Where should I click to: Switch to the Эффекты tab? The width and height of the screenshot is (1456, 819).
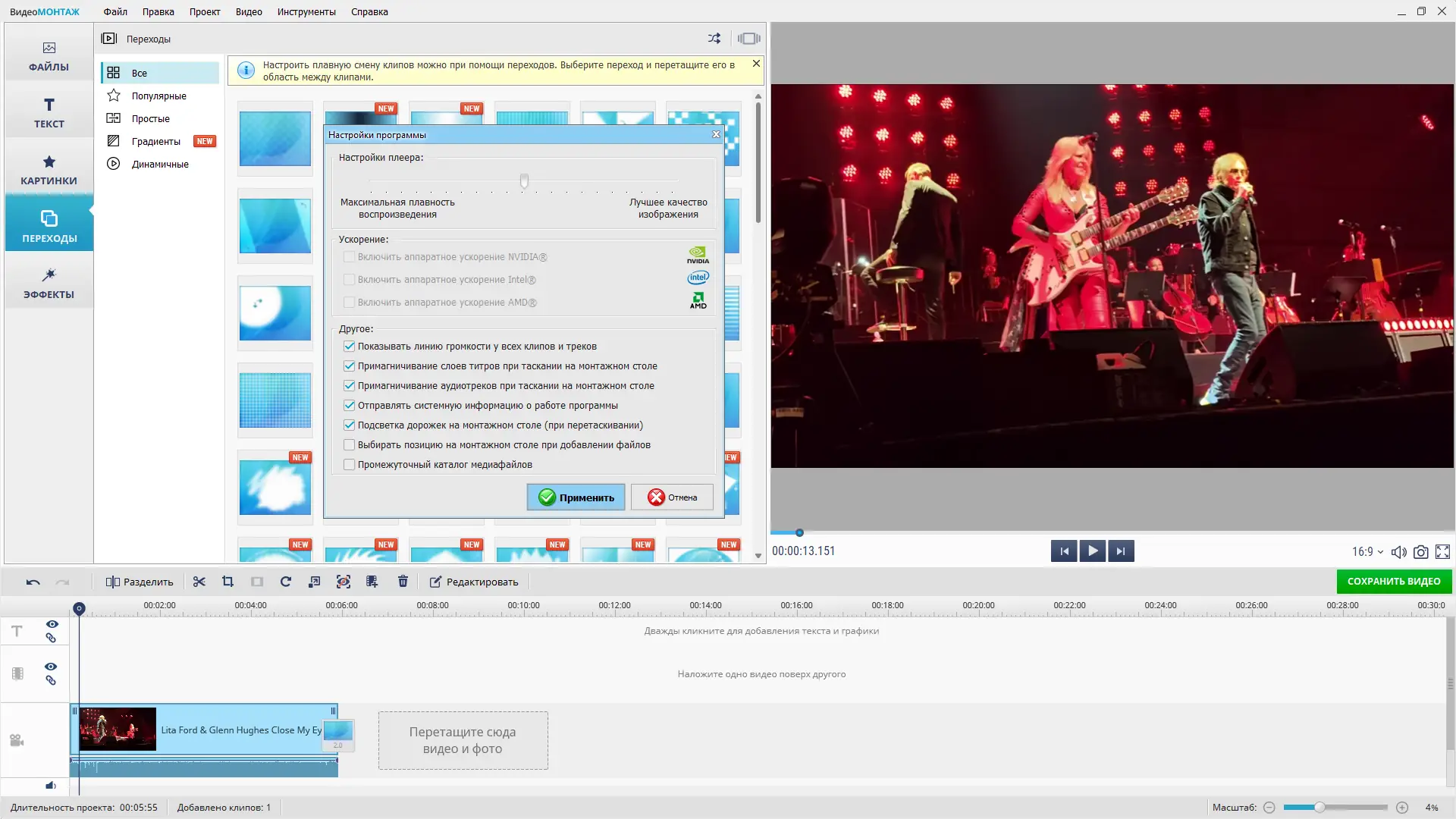[x=49, y=284]
